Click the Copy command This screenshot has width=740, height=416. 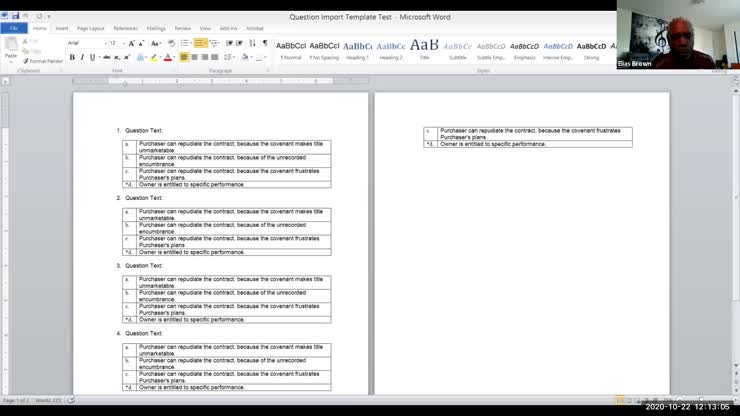pyautogui.click(x=32, y=51)
